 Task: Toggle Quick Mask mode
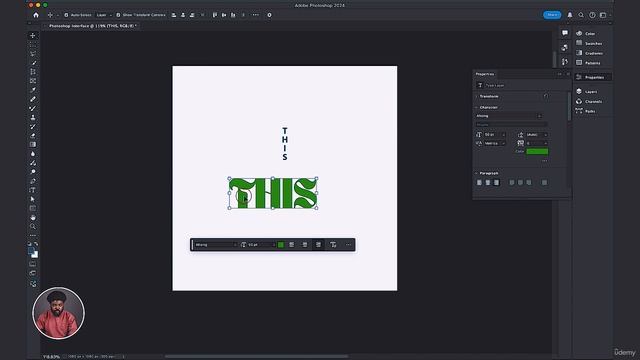click(x=33, y=264)
